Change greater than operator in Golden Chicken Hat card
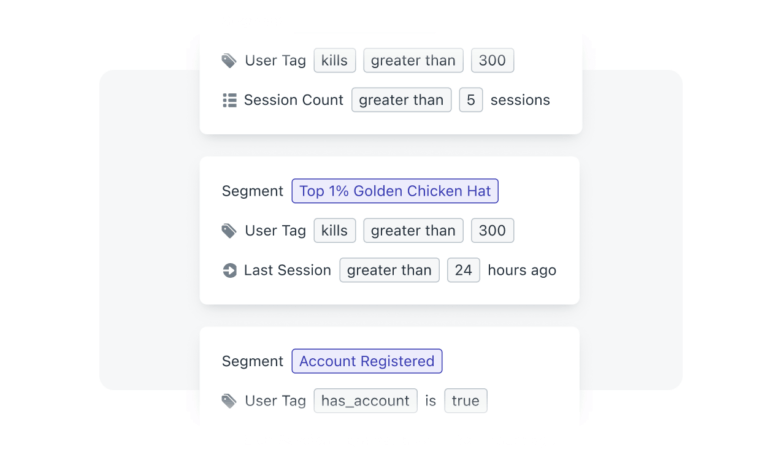Image resolution: width=782 pixels, height=460 pixels. click(x=413, y=230)
